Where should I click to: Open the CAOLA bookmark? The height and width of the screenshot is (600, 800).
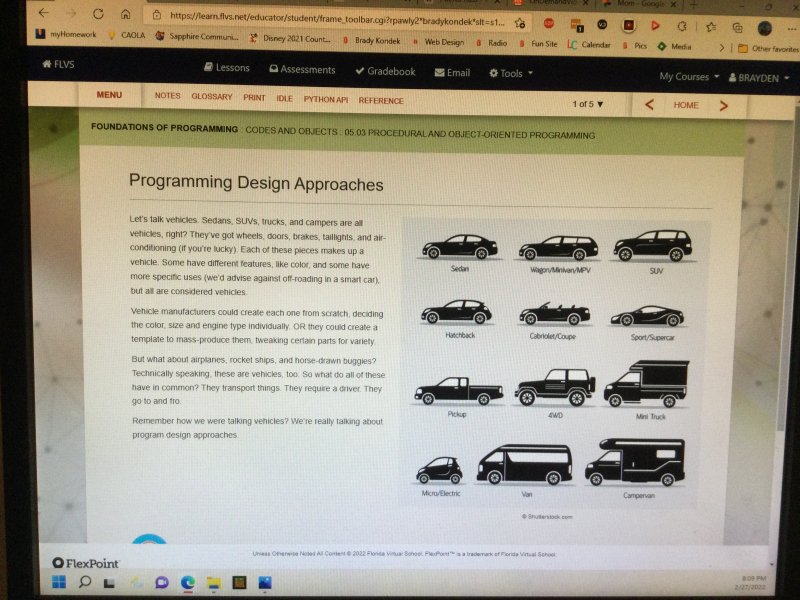click(128, 35)
